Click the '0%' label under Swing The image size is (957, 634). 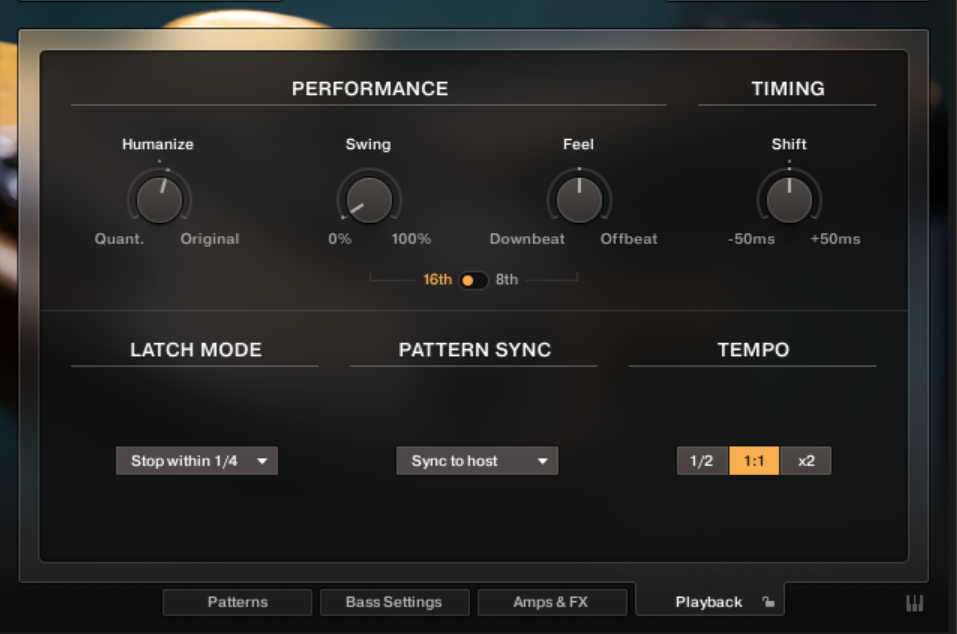[x=339, y=239]
